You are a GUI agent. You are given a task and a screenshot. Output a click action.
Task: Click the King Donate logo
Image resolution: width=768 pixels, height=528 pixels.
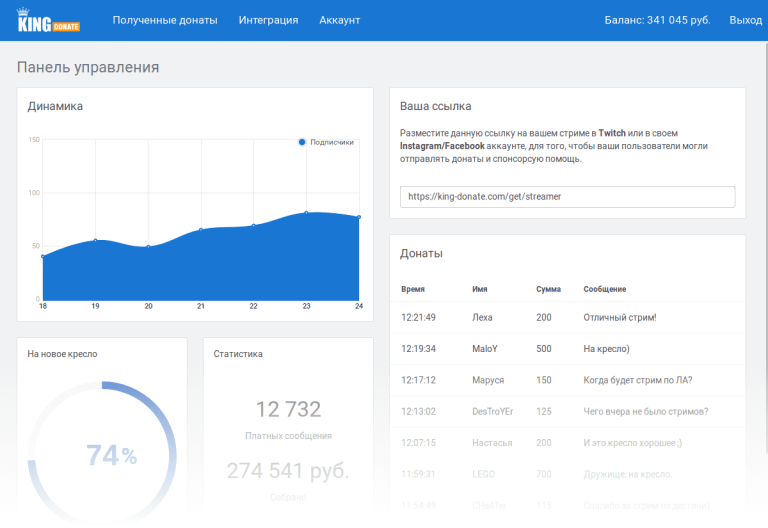[x=48, y=20]
